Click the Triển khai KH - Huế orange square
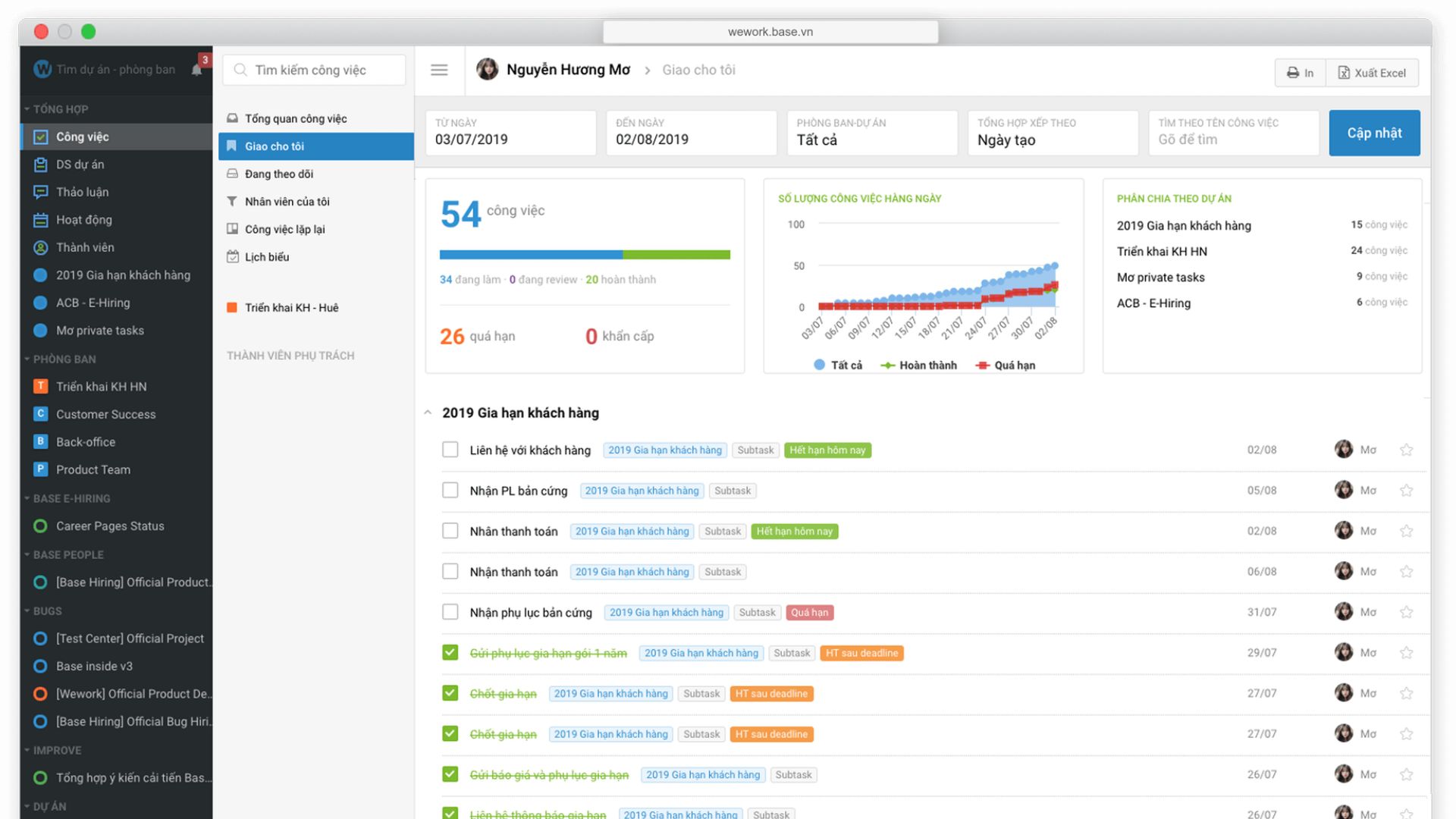The image size is (1456, 819). coord(232,307)
